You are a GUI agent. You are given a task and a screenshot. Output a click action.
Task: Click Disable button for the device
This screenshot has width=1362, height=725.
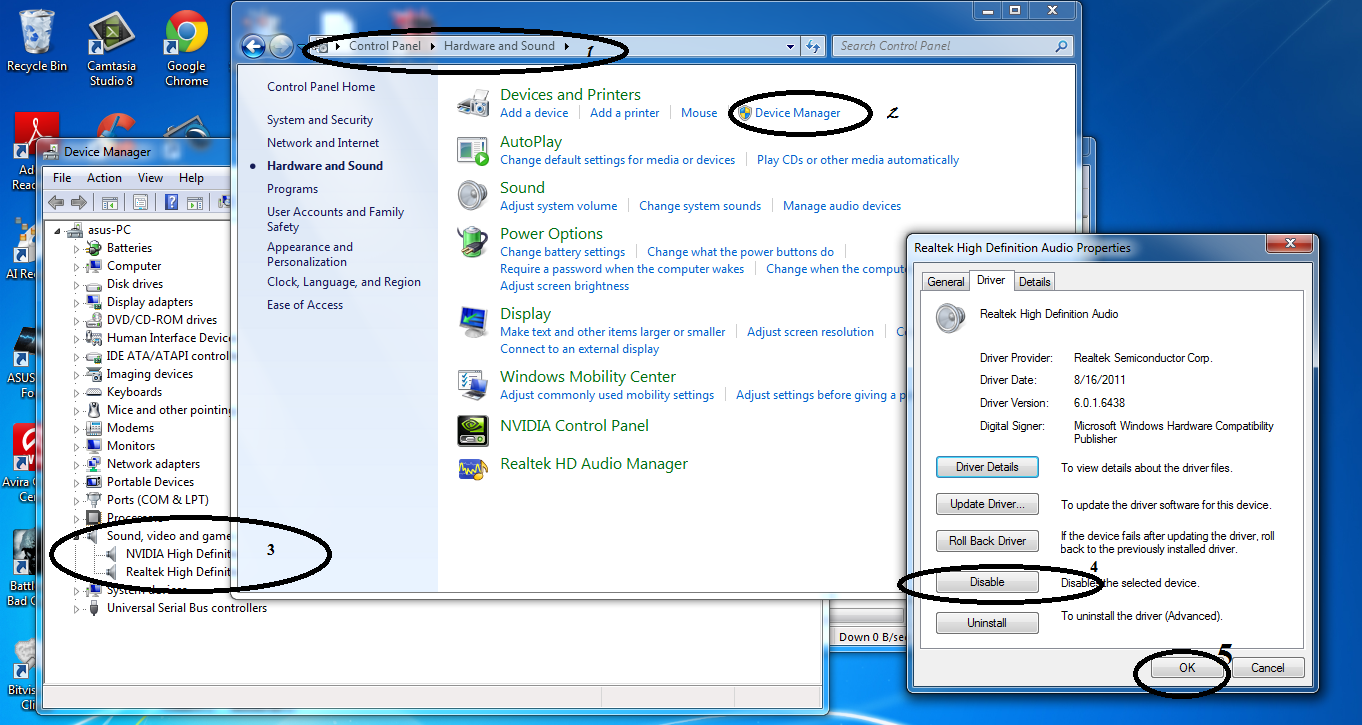click(x=987, y=582)
